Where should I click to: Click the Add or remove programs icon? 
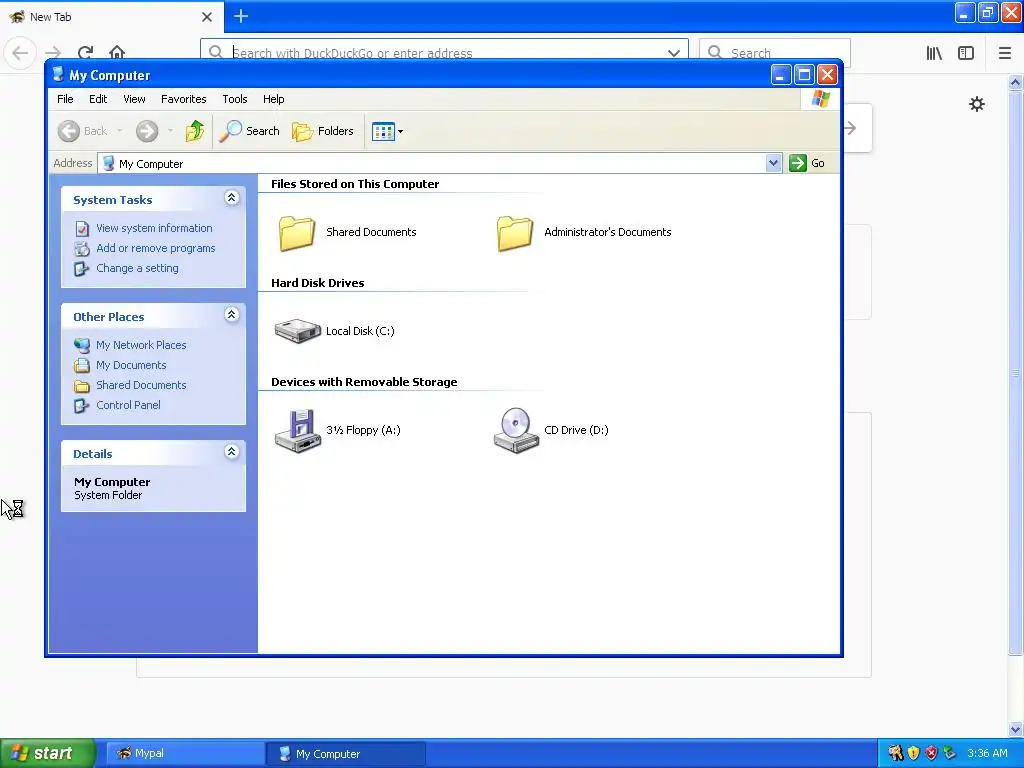[x=82, y=249]
